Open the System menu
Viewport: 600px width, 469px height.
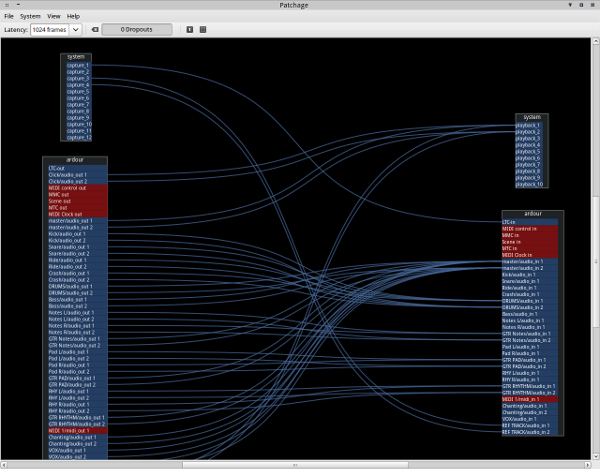tap(30, 16)
